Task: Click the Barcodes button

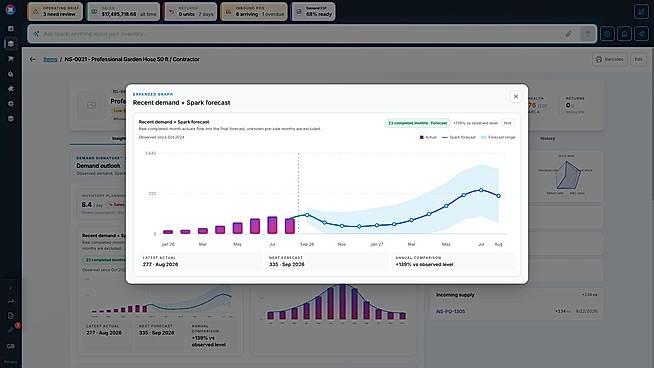Action: point(610,59)
